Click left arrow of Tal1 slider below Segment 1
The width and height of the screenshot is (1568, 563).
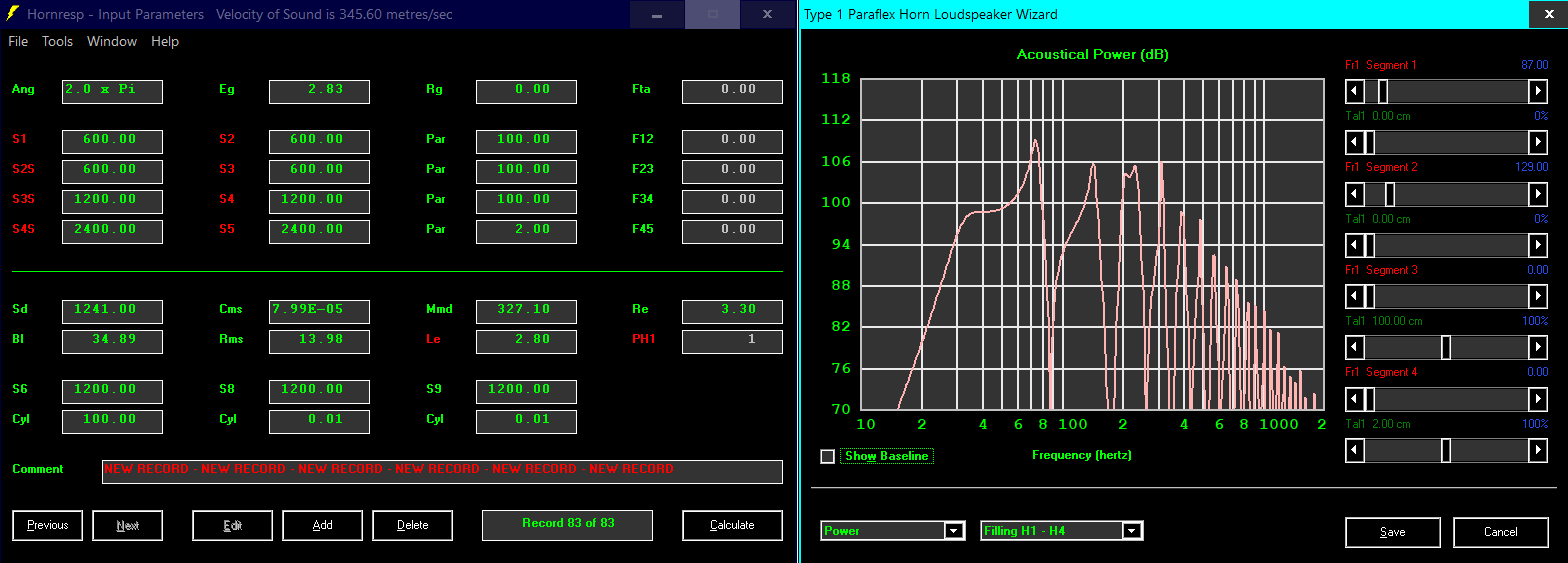[1354, 143]
